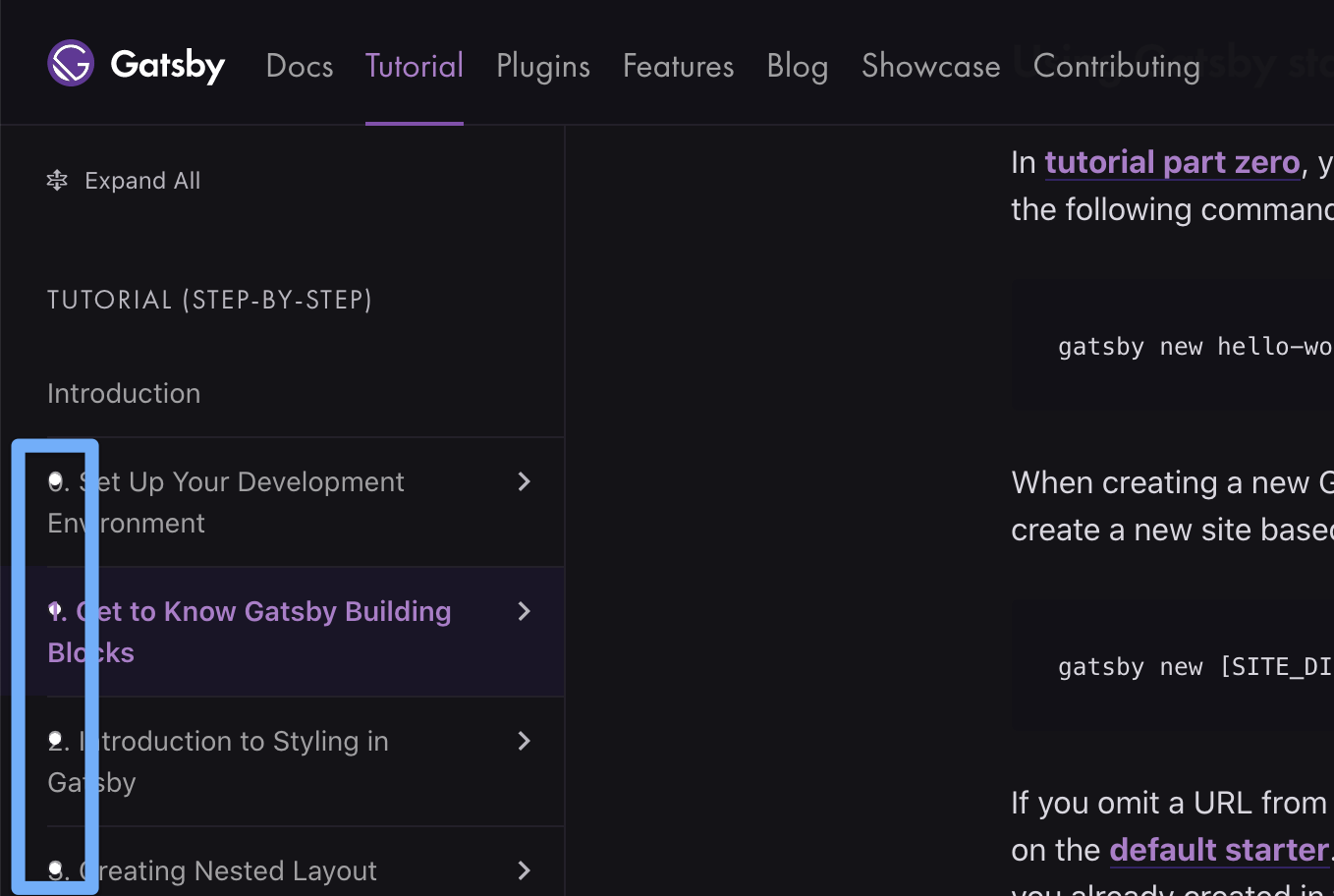Viewport: 1334px width, 896px height.
Task: Expand the Set Up Your Development Environment chevron
Action: tap(524, 481)
